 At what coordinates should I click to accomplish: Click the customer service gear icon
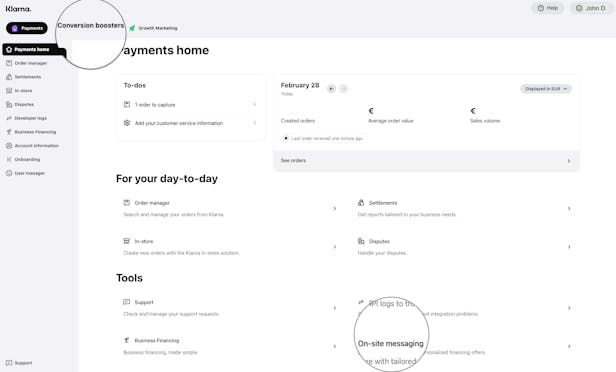[x=127, y=123]
